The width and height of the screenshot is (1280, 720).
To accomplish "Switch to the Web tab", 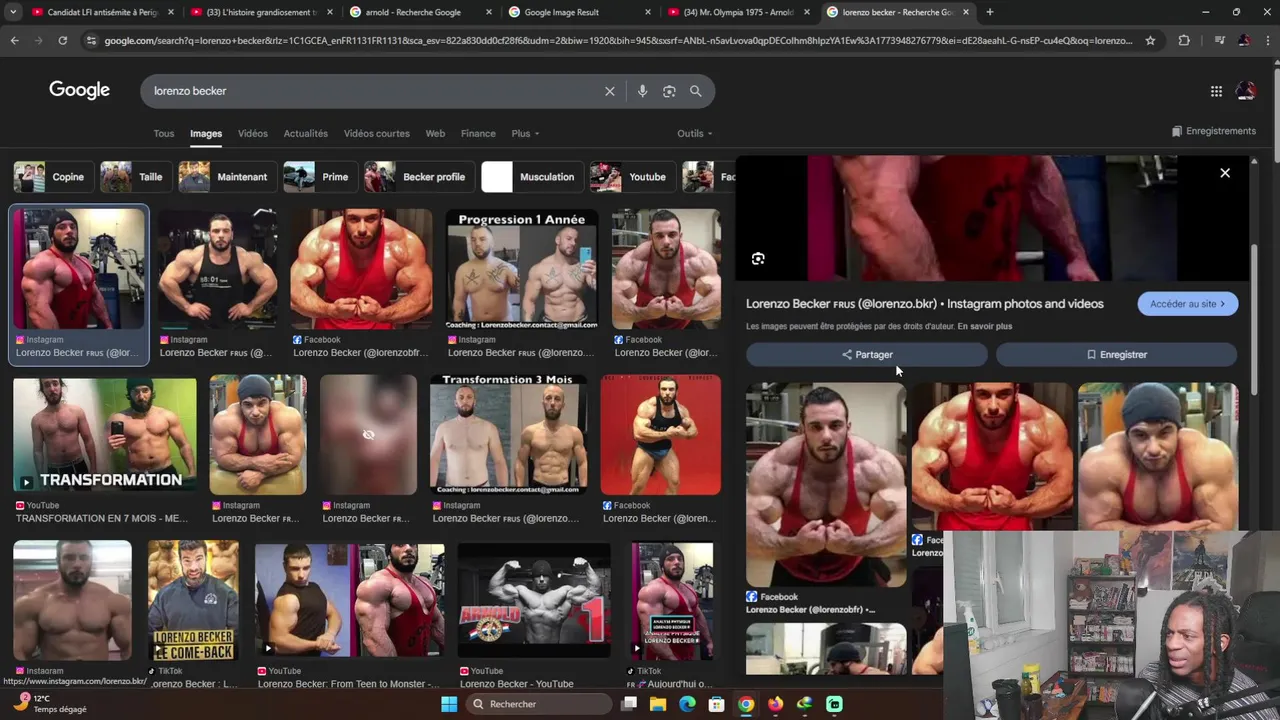I will (435, 134).
